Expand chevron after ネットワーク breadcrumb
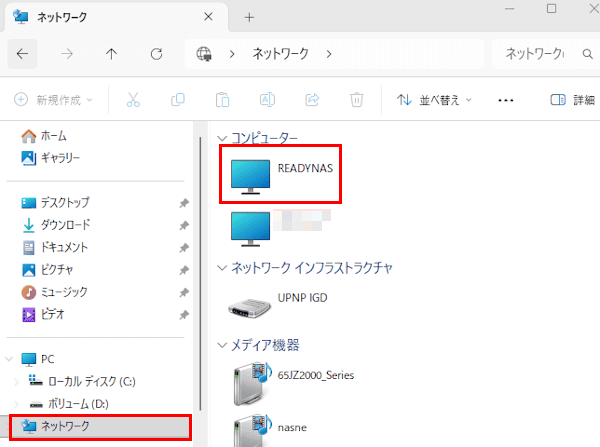The image size is (600, 447). pyautogui.click(x=329, y=54)
